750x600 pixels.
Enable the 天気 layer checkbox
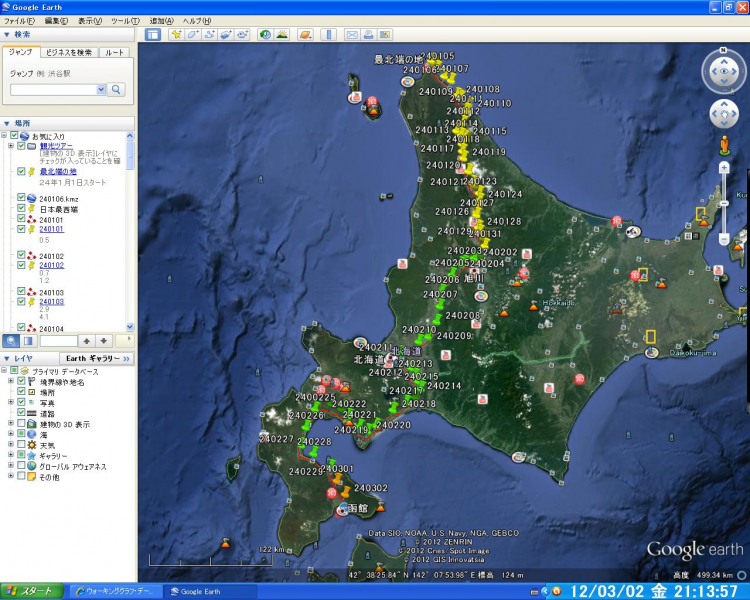tap(21, 444)
